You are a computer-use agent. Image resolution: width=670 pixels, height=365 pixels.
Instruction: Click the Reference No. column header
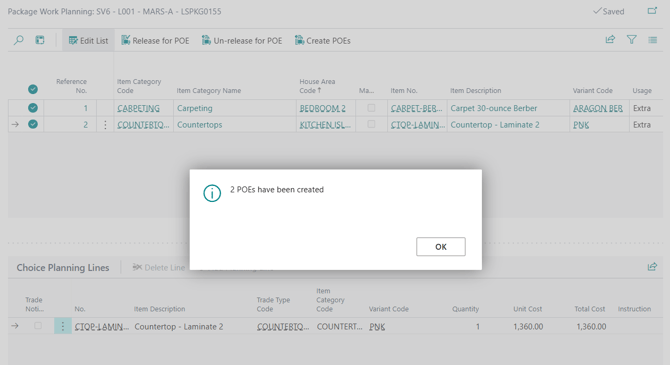71,86
